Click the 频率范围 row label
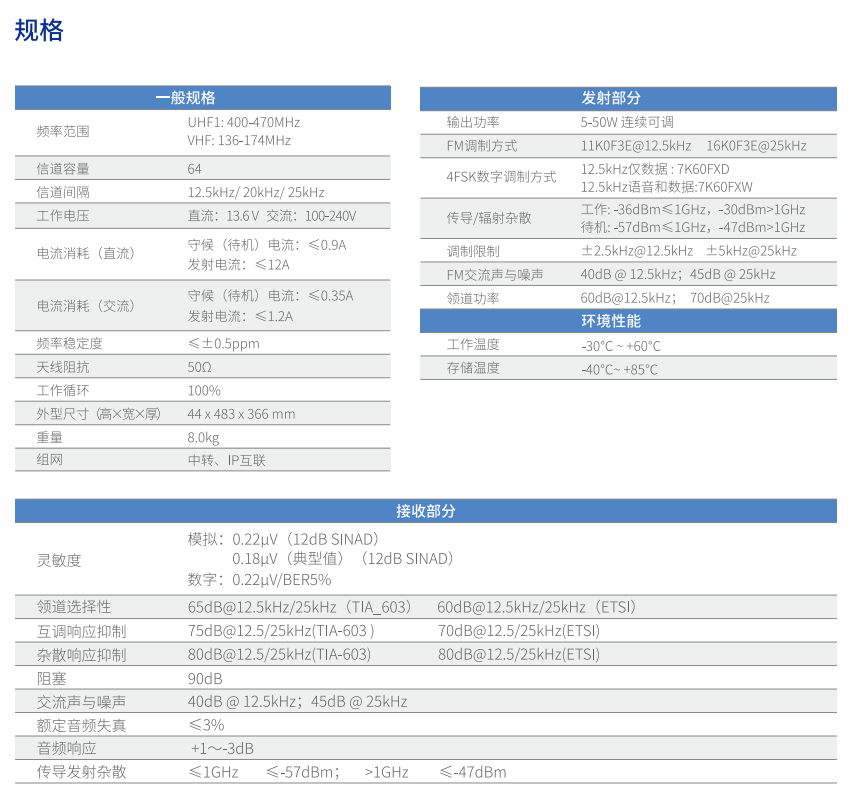854x790 pixels. pyautogui.click(x=63, y=131)
